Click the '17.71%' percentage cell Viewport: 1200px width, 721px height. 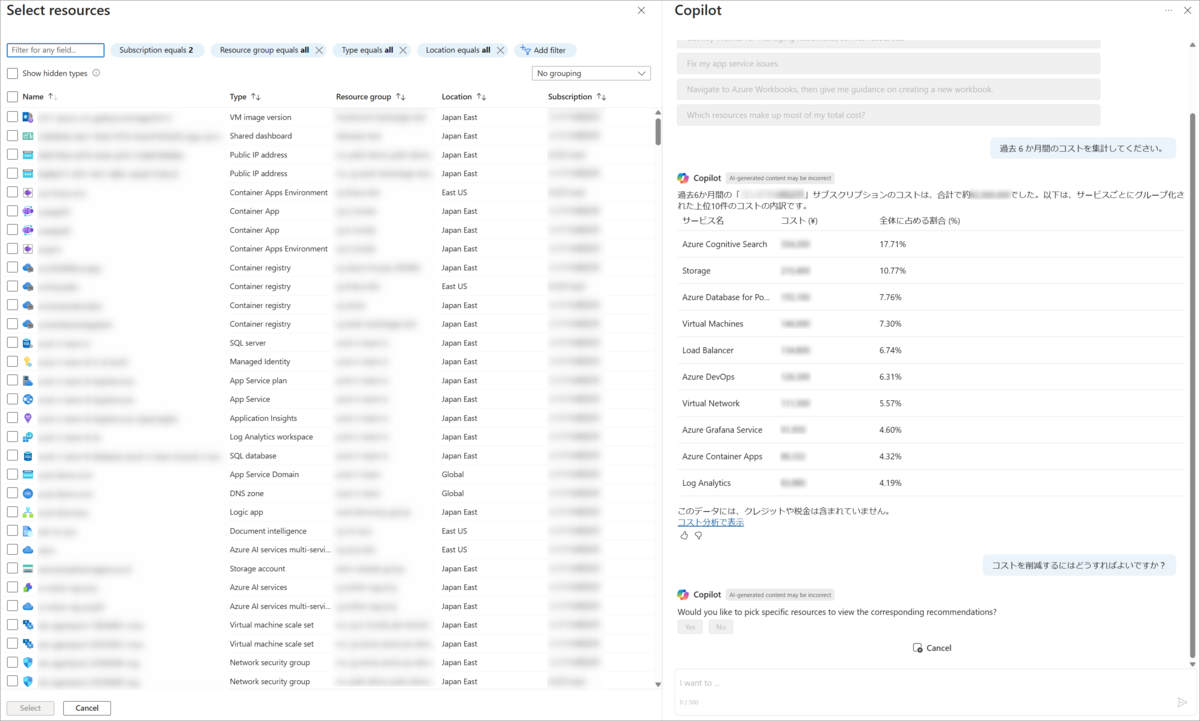point(893,244)
